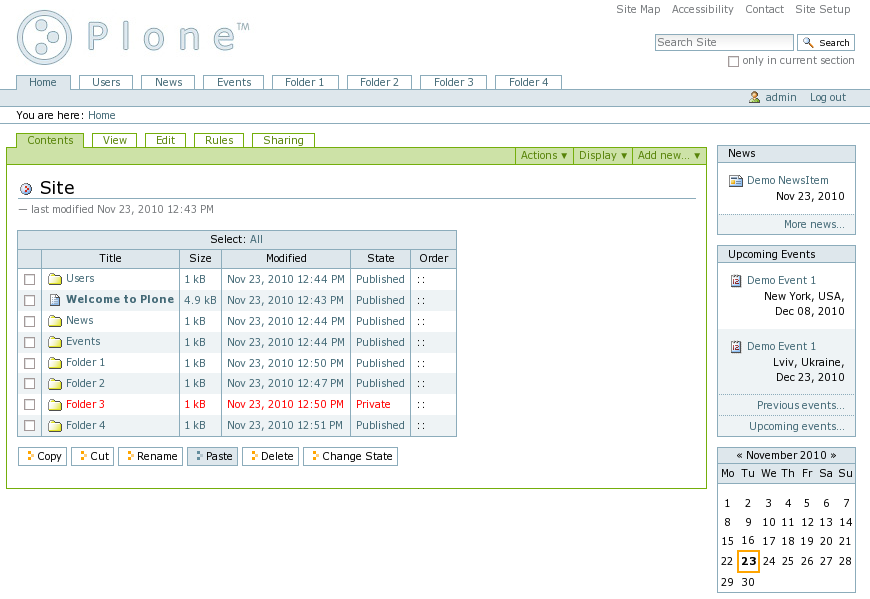Switch to the Sharing tab
Viewport: 870px width, 599px height.
[283, 141]
